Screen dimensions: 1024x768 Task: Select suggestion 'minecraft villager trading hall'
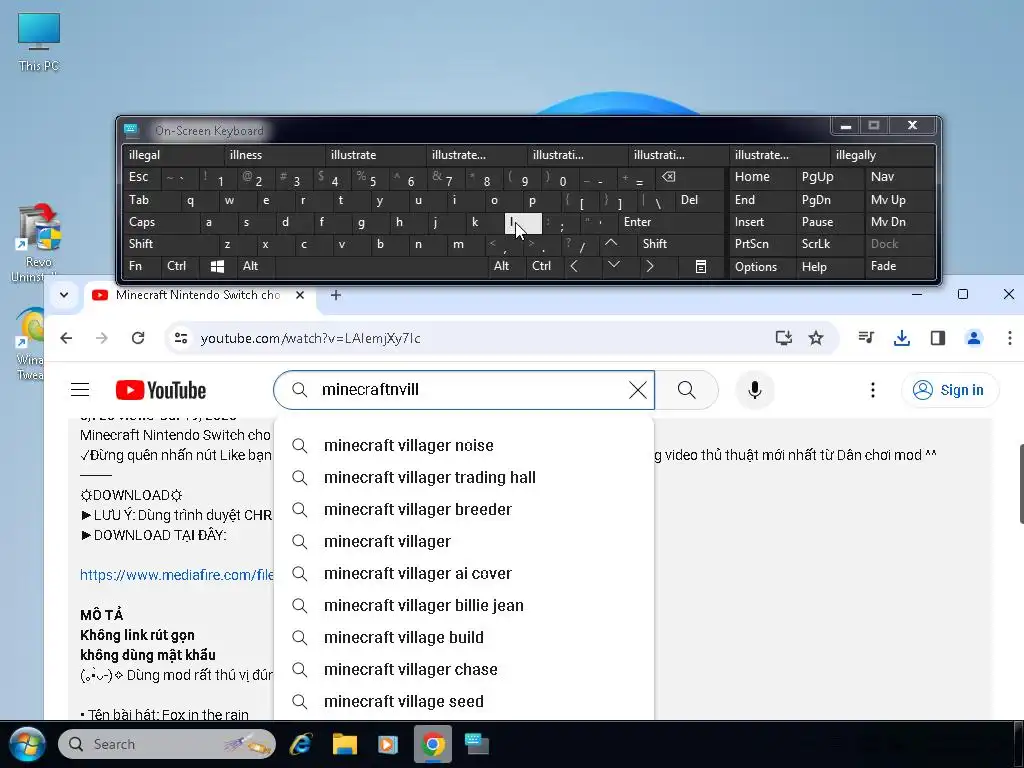(x=464, y=477)
